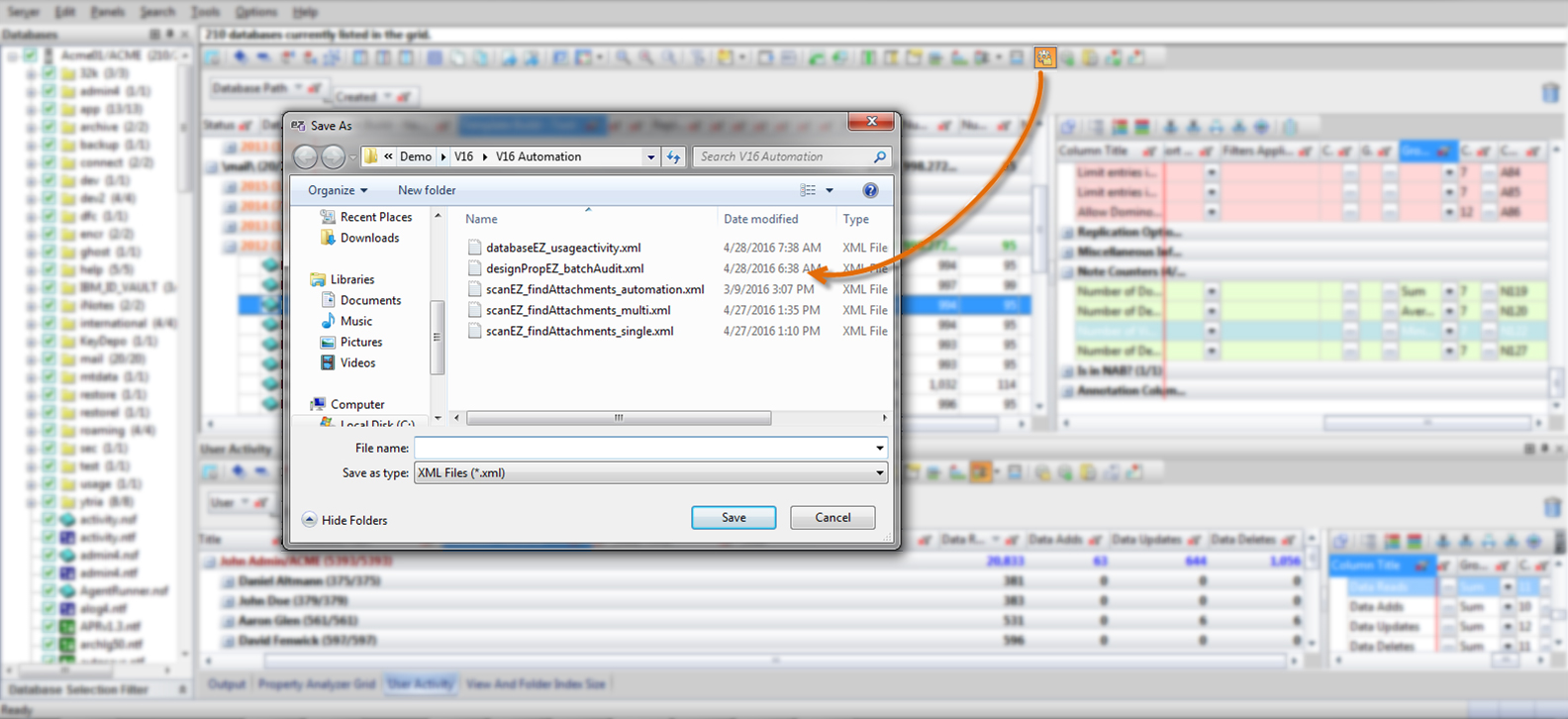Screen dimensions: 1568x719
Task: Sort files by Date modified column
Action: (760, 219)
